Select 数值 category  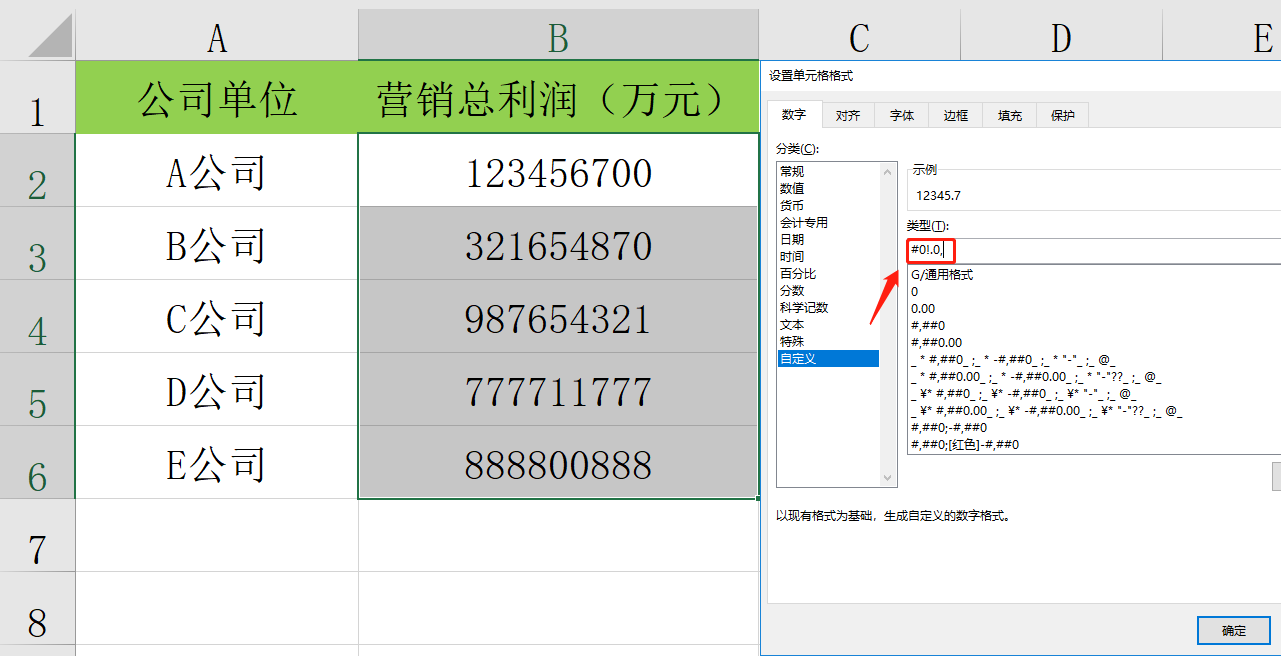pyautogui.click(x=828, y=188)
